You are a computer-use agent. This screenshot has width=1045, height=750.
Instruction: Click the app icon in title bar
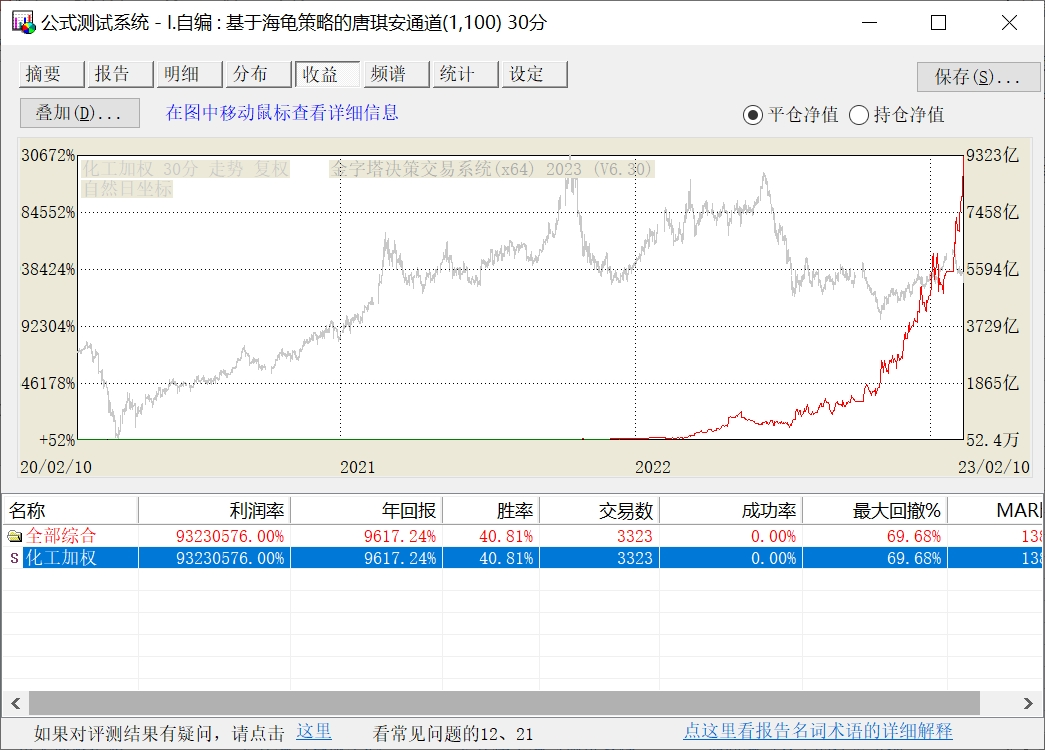[x=23, y=23]
